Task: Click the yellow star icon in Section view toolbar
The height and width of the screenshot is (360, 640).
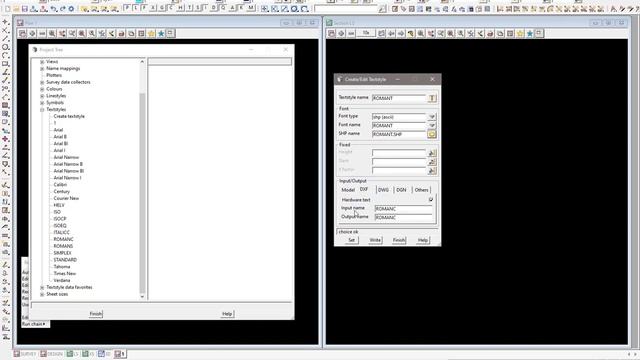Action: [520, 33]
